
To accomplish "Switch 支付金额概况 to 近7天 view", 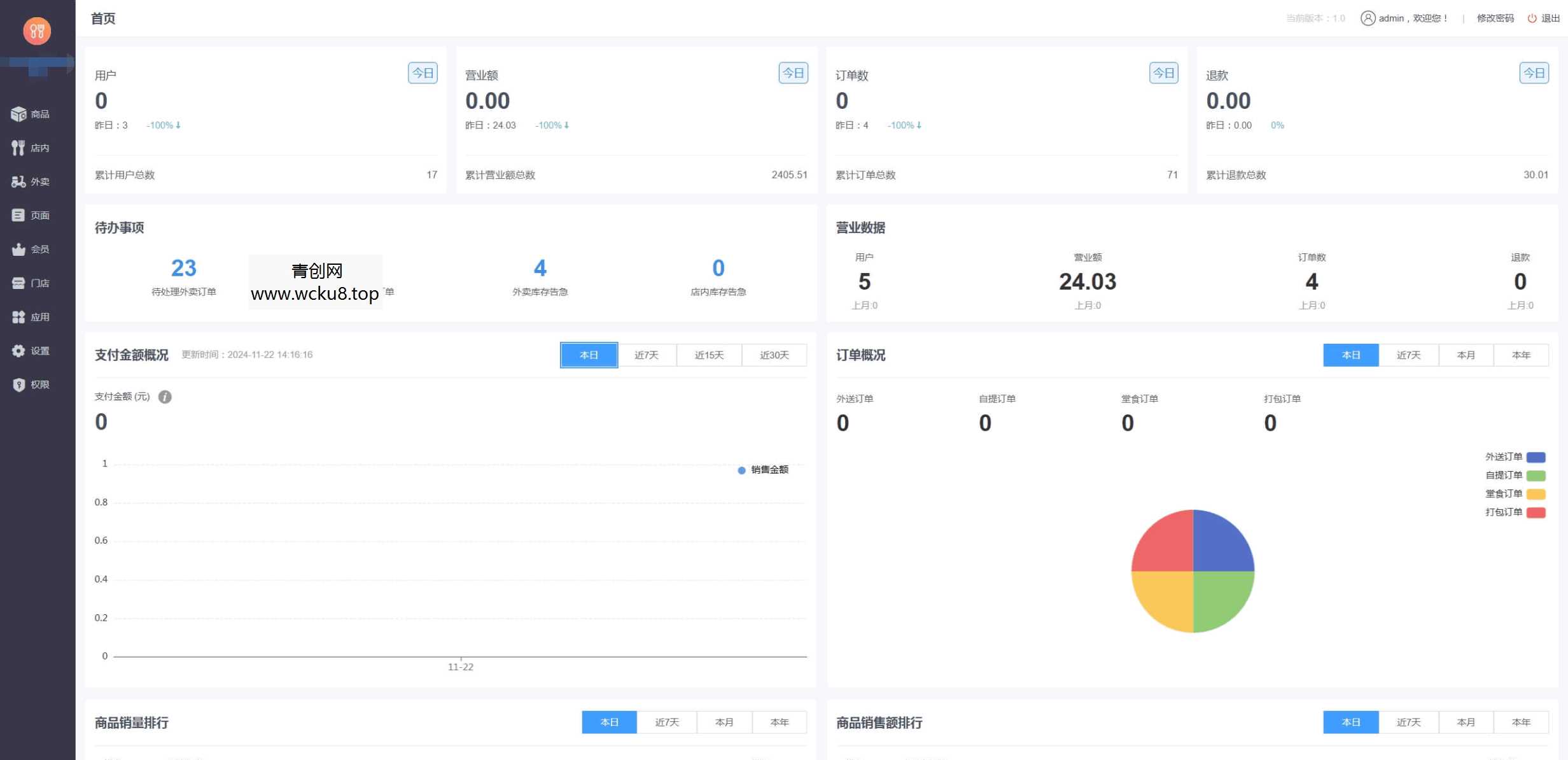I will point(647,355).
